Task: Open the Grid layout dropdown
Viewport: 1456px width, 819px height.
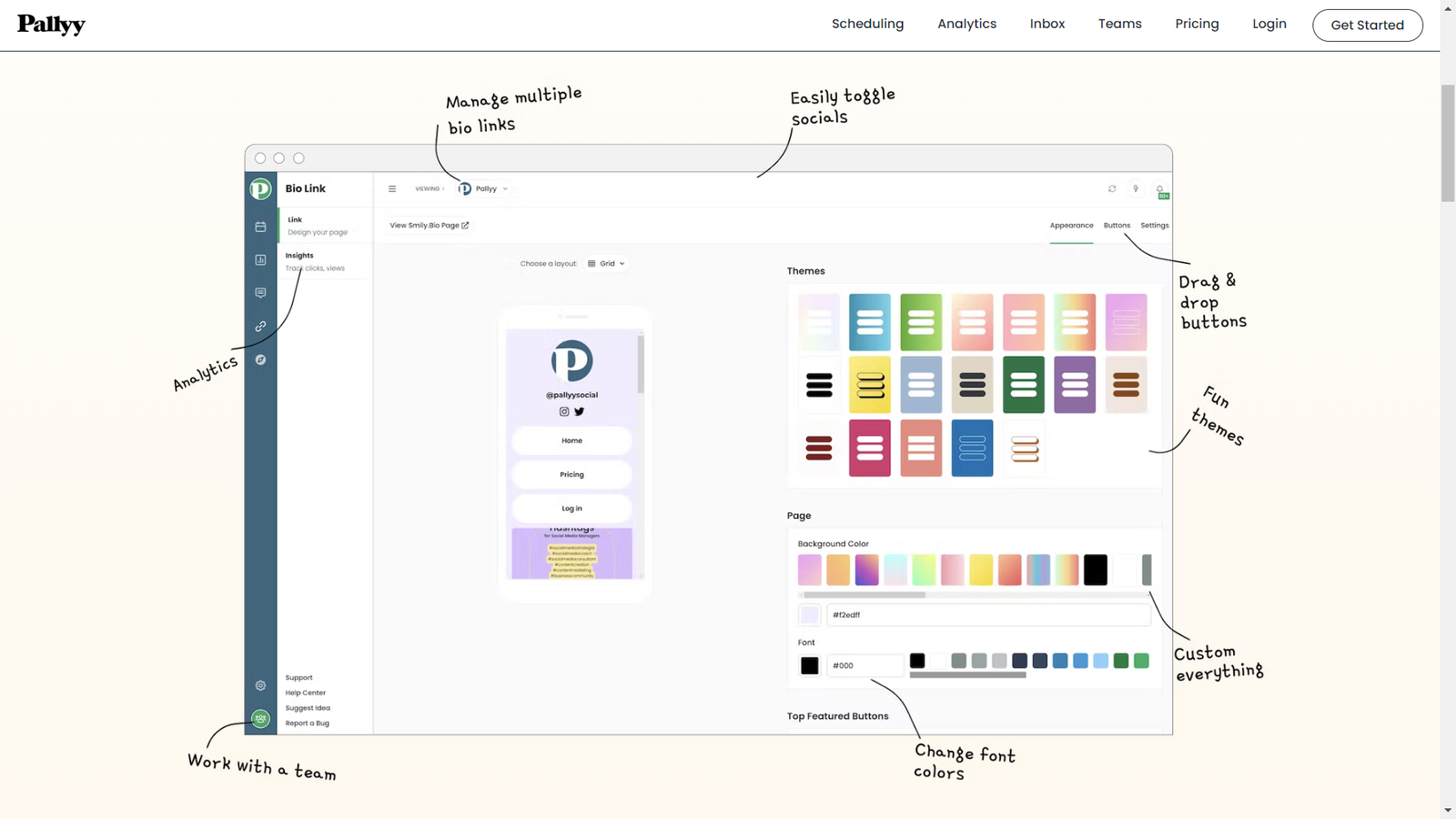Action: [606, 264]
